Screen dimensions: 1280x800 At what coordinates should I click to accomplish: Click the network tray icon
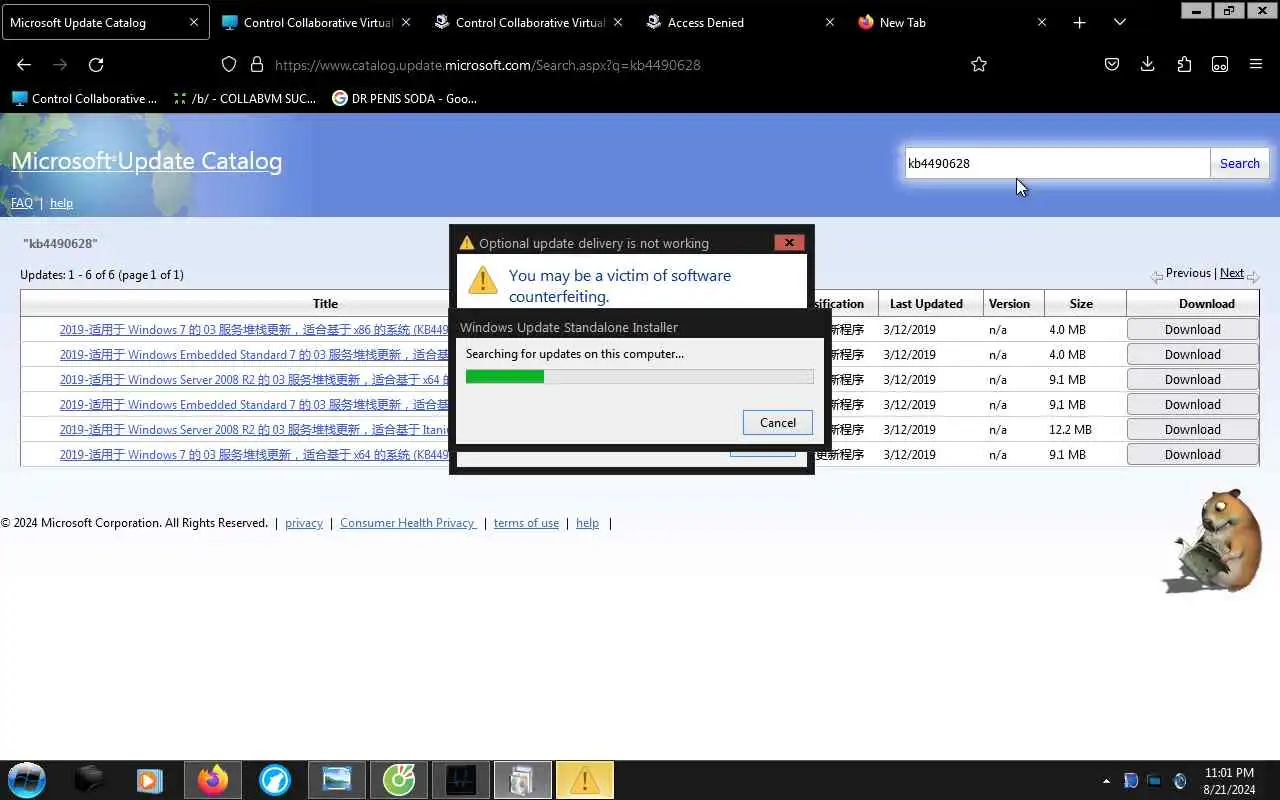point(1154,780)
